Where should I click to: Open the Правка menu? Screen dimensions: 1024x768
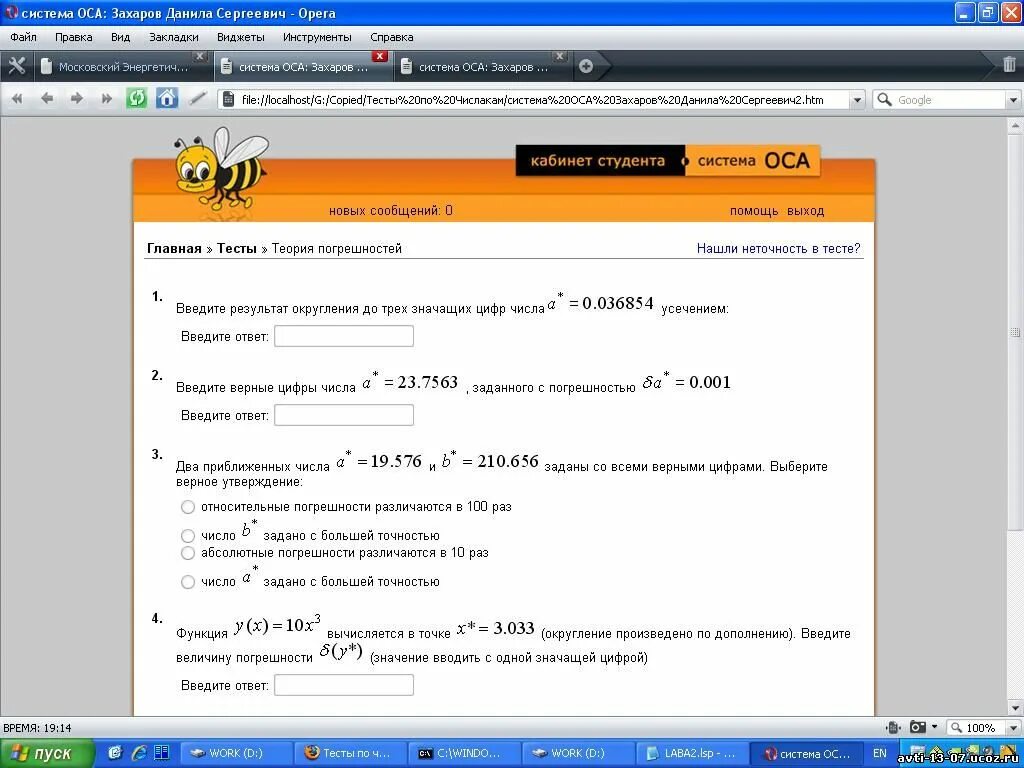73,37
